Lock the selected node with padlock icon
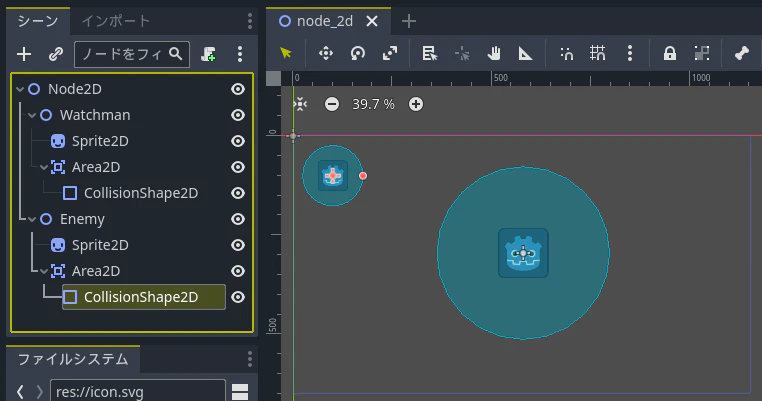This screenshot has height=401, width=762. point(670,53)
